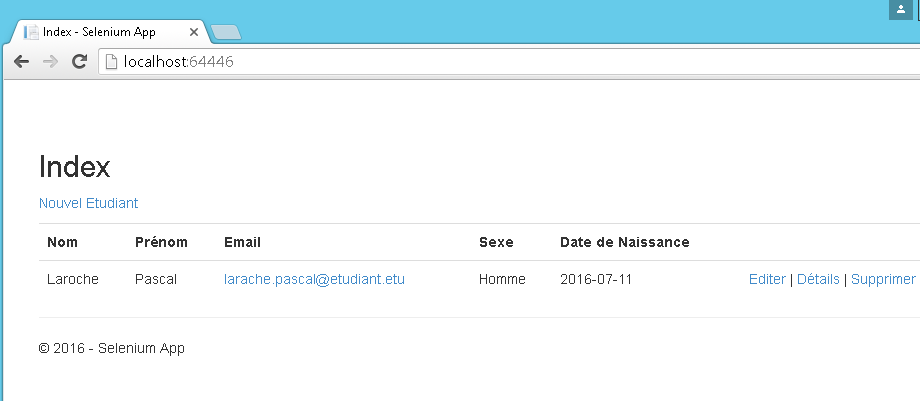Click the page info icon beside localhost
This screenshot has width=920, height=401.
pos(112,61)
